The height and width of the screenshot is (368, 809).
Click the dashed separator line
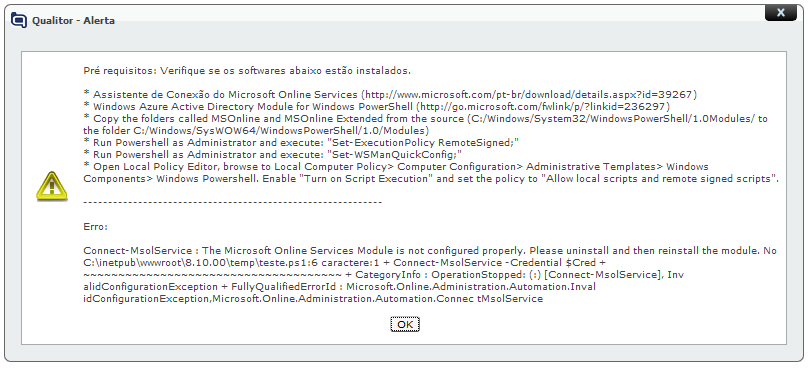(233, 202)
